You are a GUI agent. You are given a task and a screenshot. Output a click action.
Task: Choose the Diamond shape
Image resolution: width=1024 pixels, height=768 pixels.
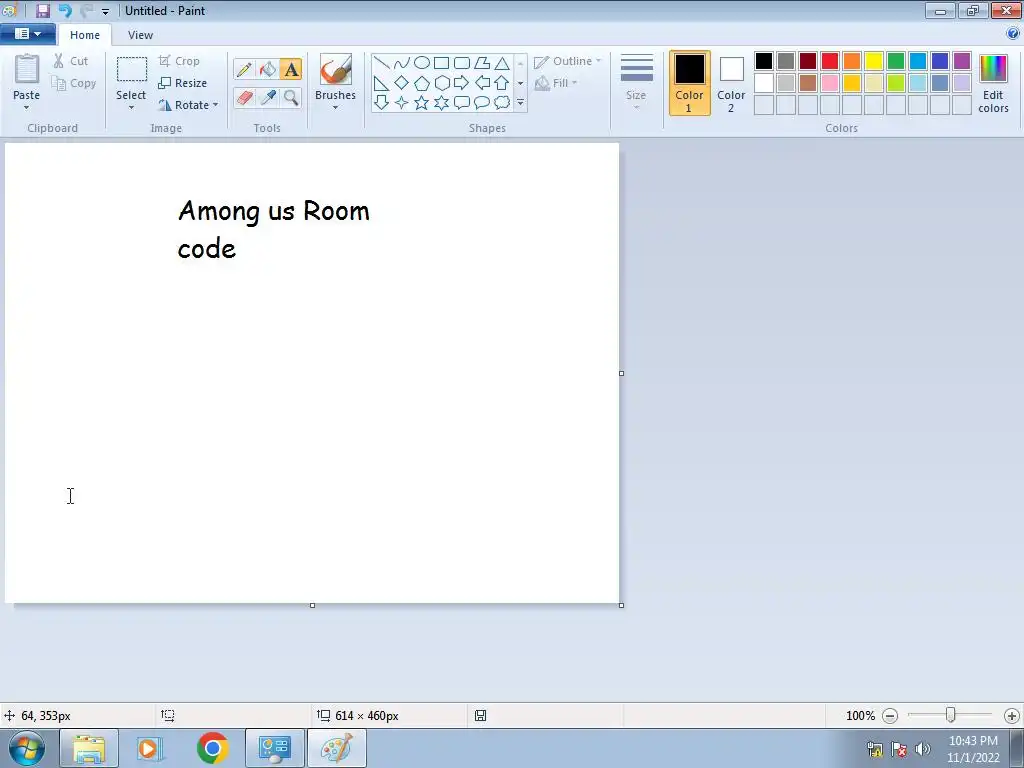(402, 83)
